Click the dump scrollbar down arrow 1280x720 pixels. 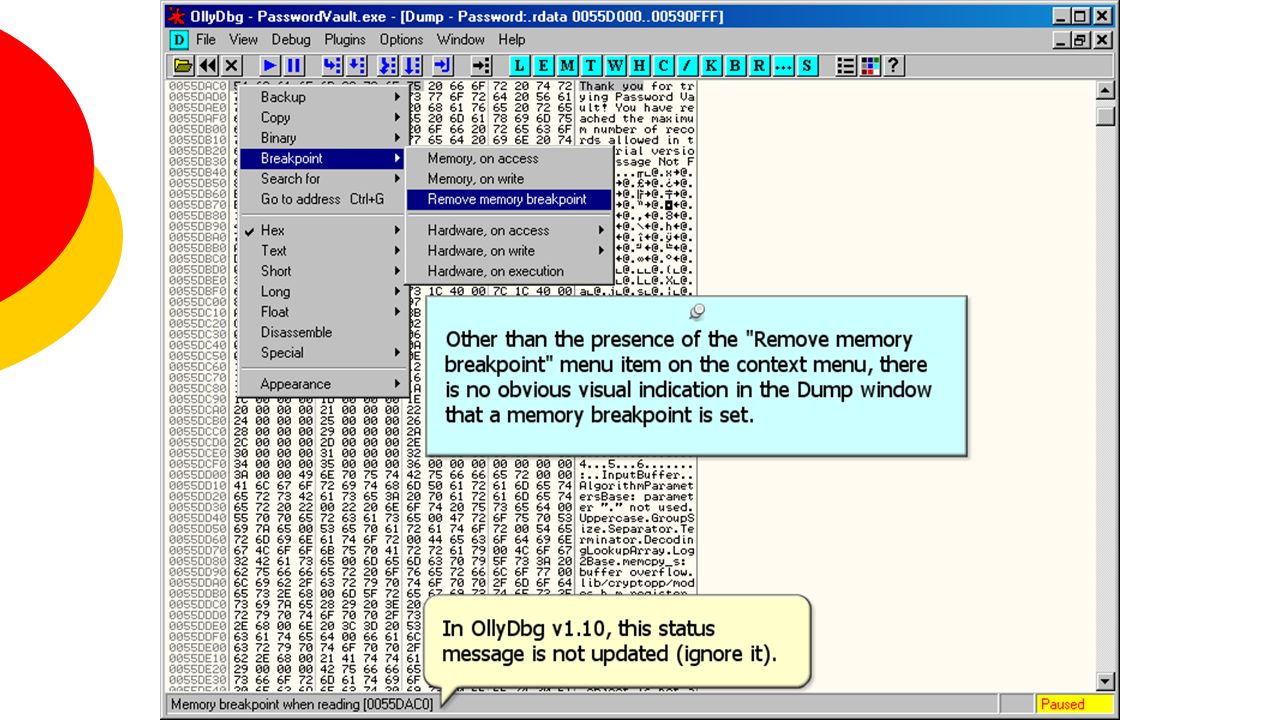(1105, 682)
